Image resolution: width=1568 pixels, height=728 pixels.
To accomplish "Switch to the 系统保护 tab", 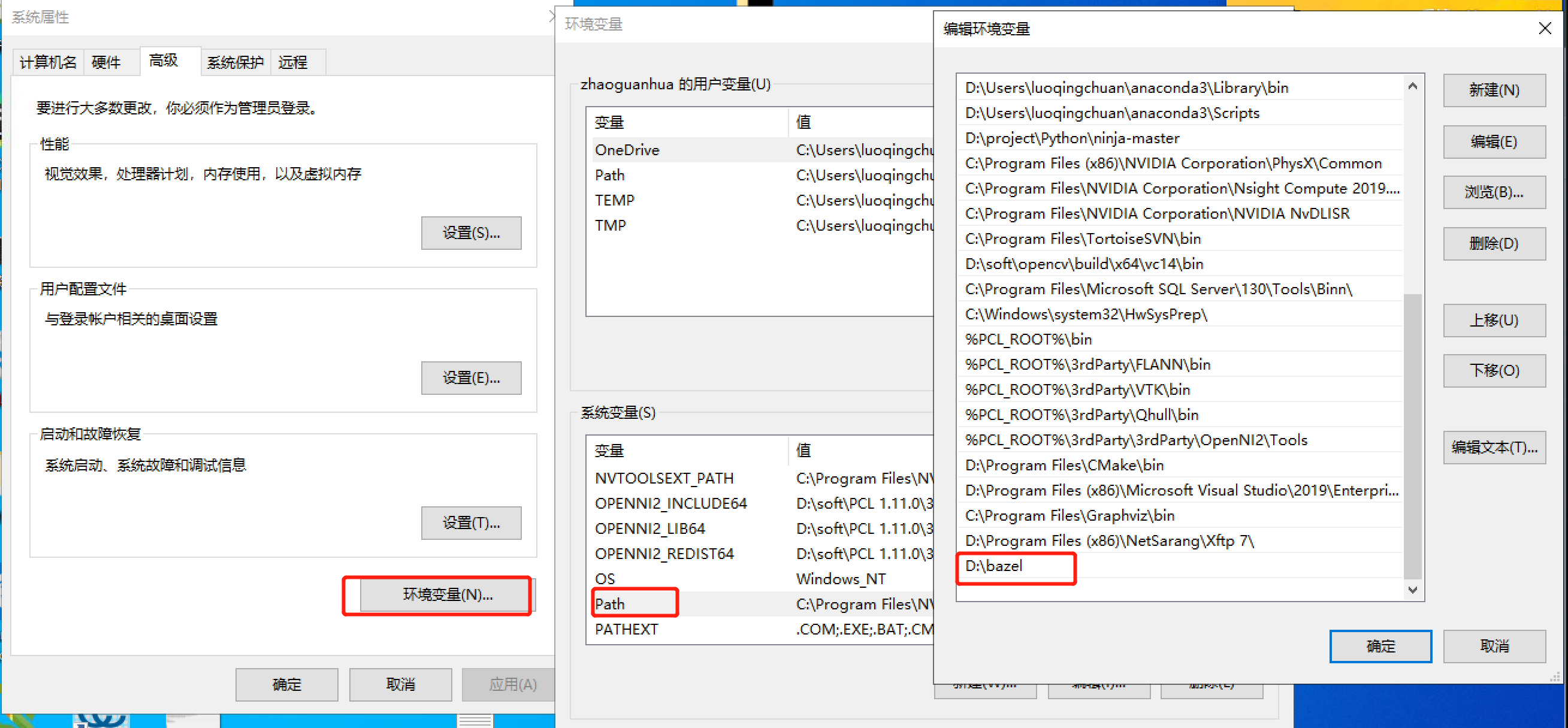I will 235,62.
